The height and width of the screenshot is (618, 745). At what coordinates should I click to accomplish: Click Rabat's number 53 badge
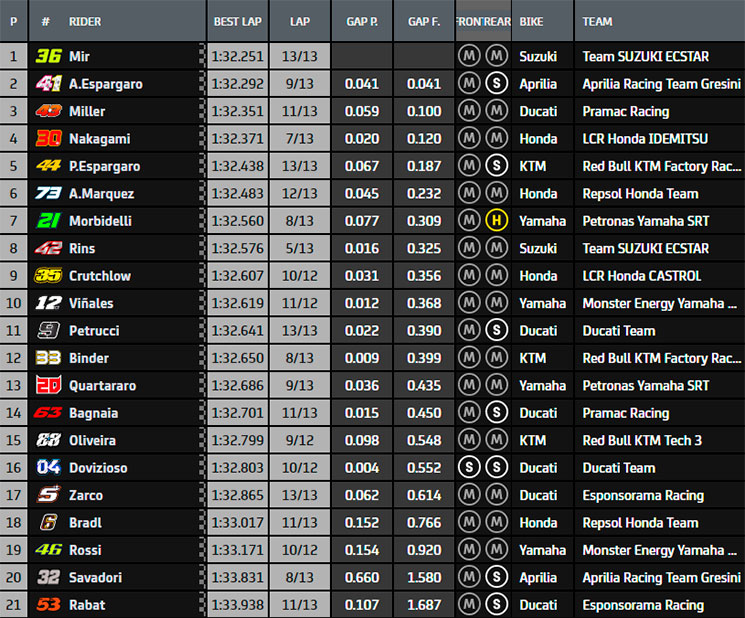(48, 605)
